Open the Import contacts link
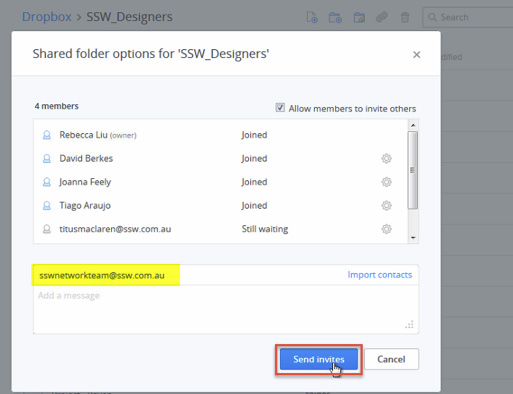The image size is (513, 394). coord(380,275)
